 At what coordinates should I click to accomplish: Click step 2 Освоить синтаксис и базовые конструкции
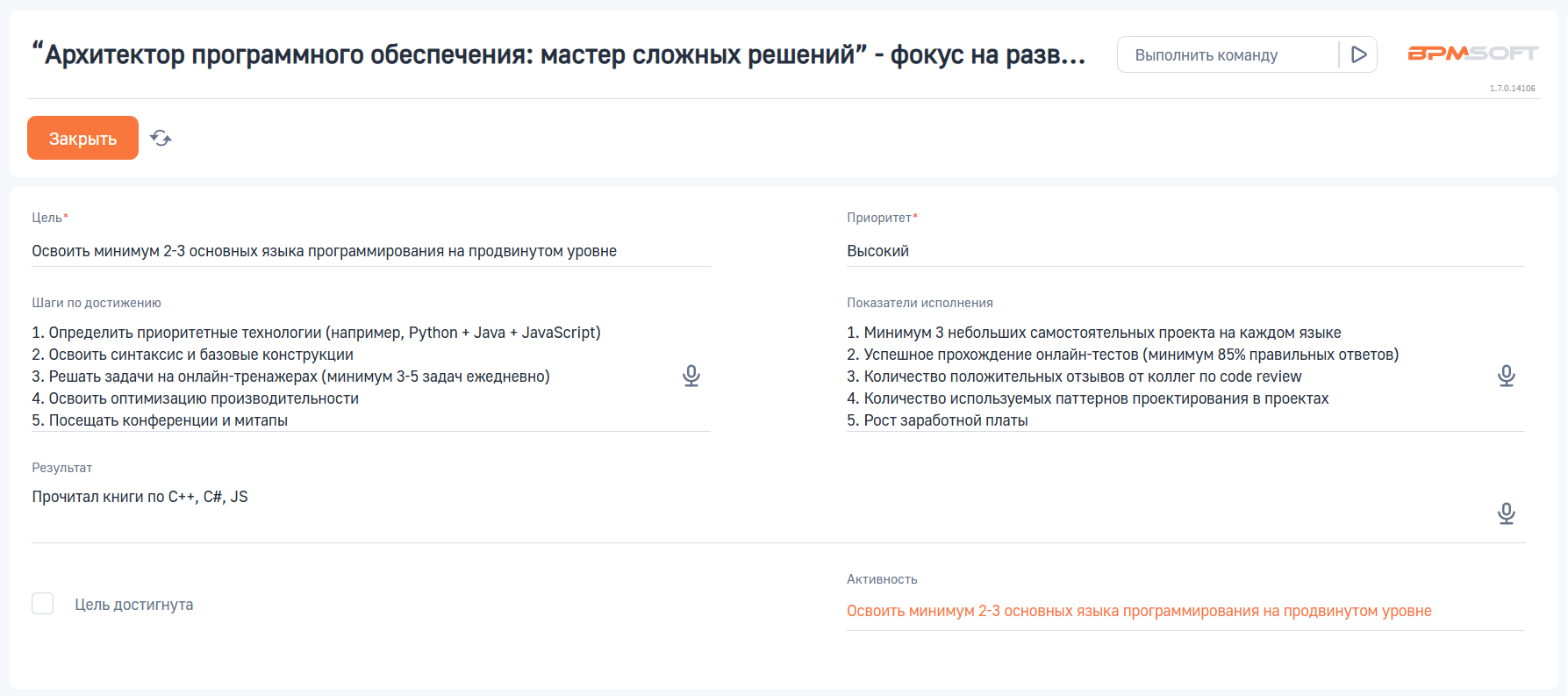coord(193,355)
